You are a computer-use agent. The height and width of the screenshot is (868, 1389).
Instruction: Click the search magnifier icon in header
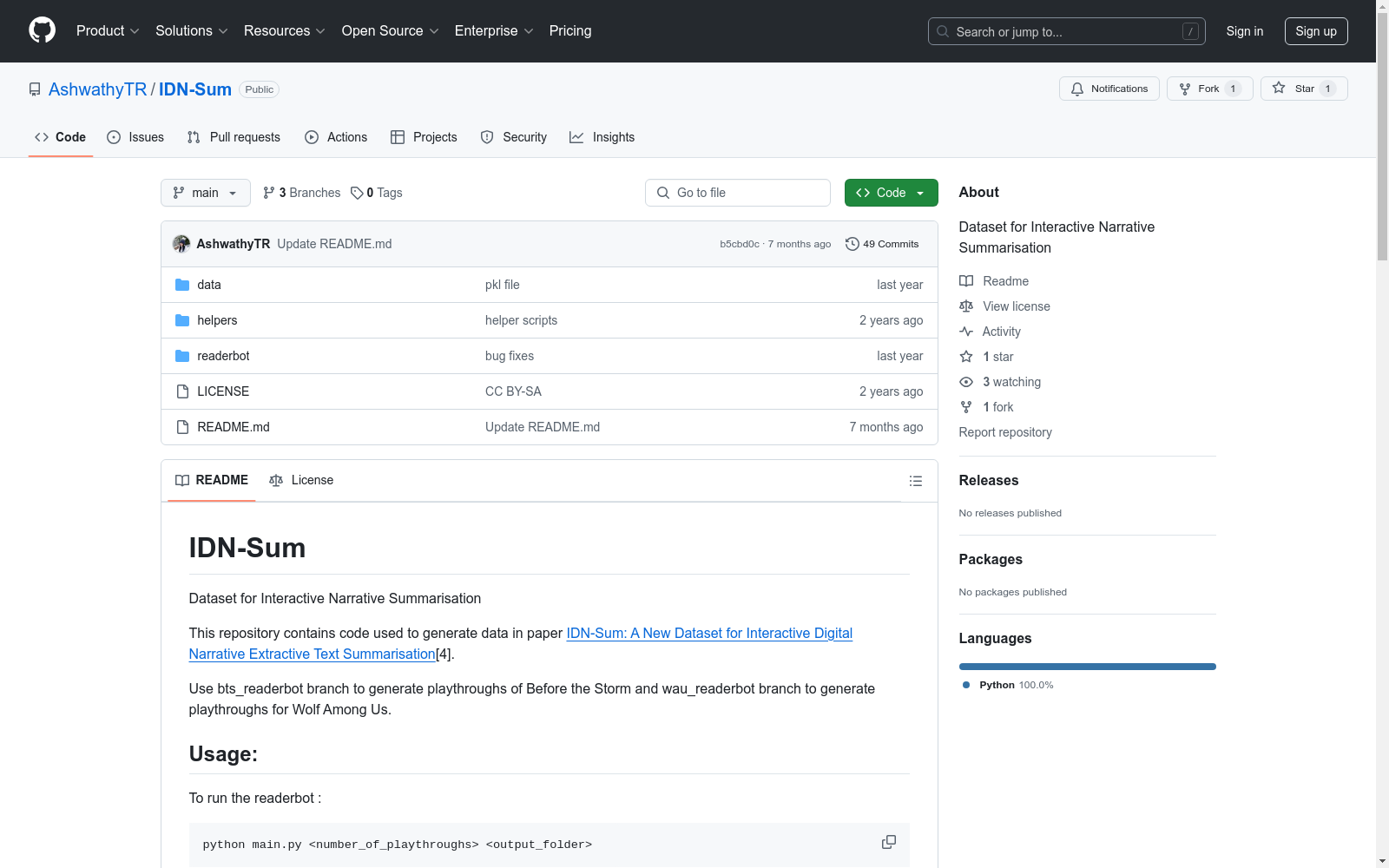pyautogui.click(x=943, y=31)
